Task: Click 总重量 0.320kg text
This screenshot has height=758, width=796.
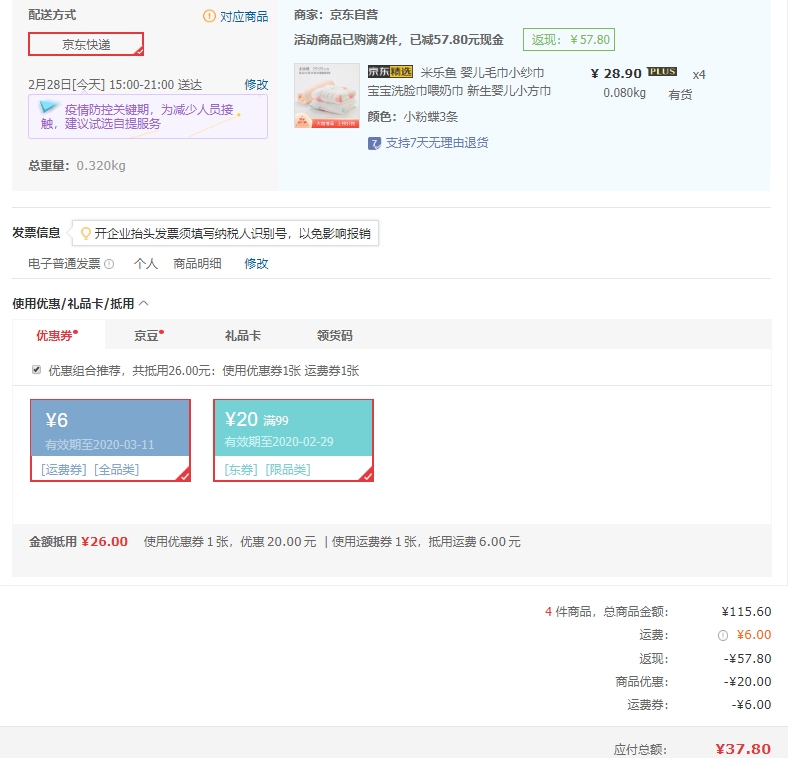Action: pyautogui.click(x=77, y=166)
